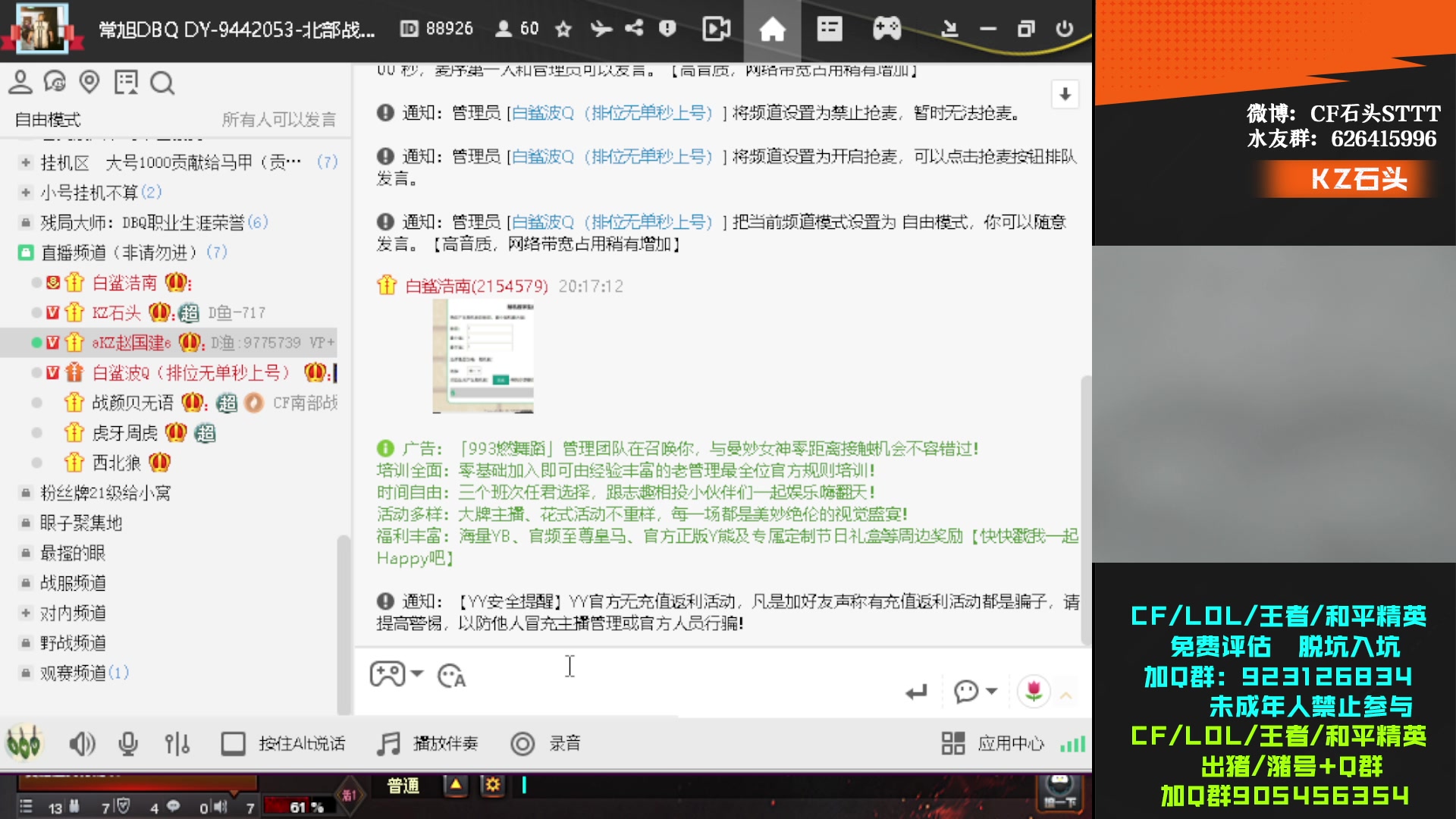Click the search magnifier above the channel list
The image size is (1456, 819).
click(162, 83)
